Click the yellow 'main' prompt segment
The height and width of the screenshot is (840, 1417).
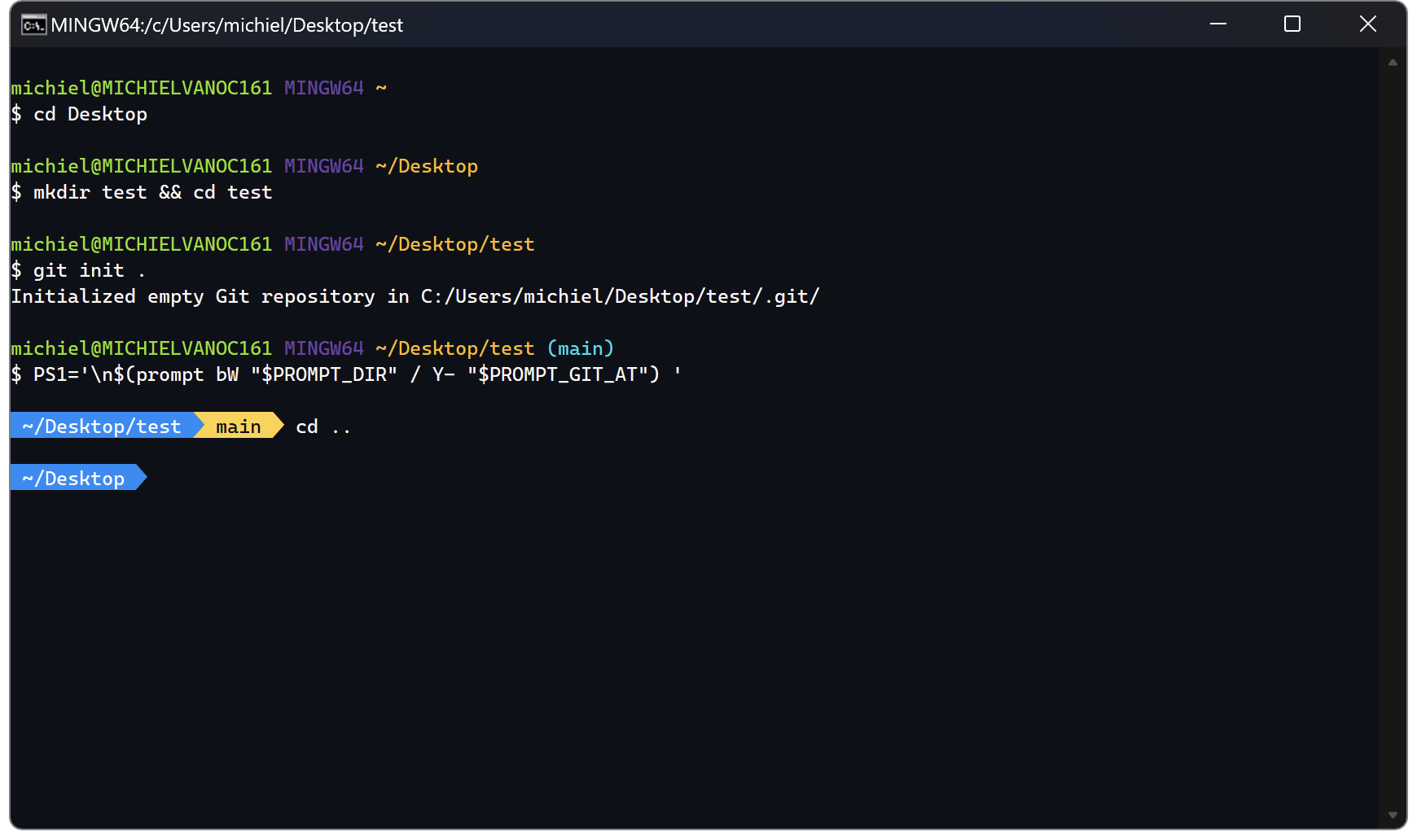[x=239, y=427]
